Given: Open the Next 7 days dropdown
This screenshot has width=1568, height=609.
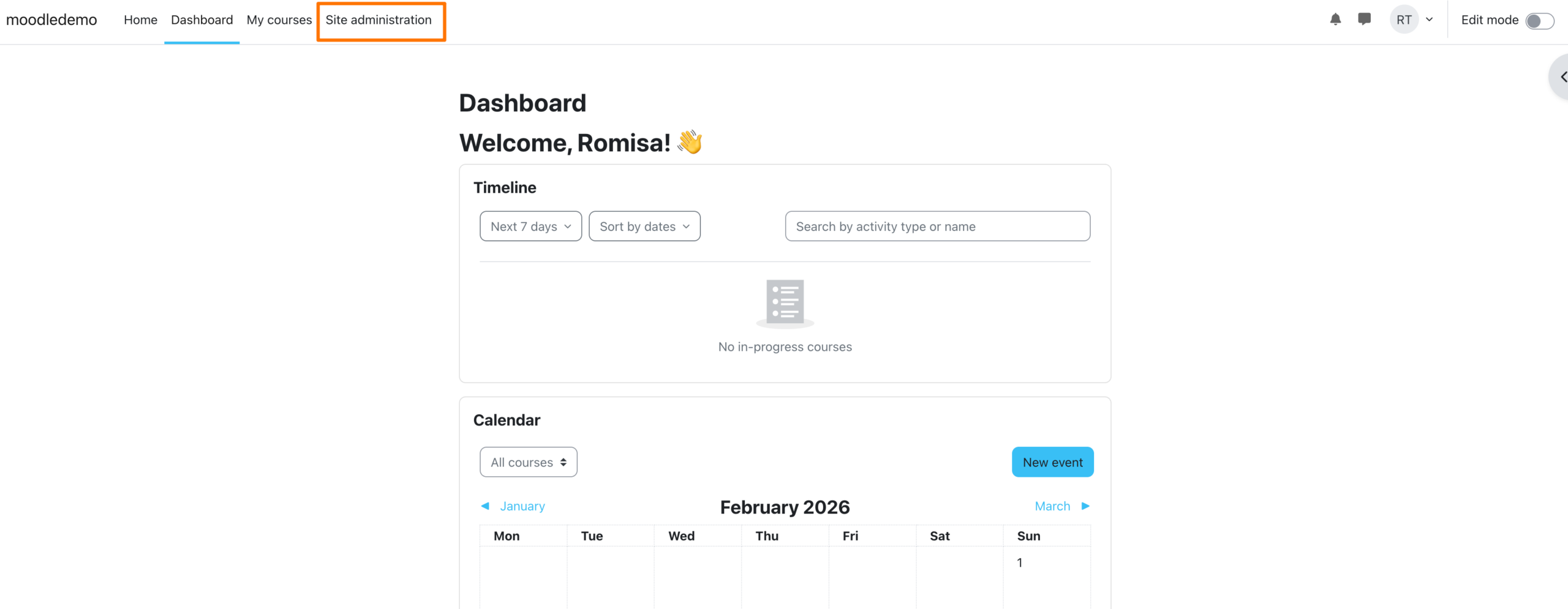Looking at the screenshot, I should [530, 226].
